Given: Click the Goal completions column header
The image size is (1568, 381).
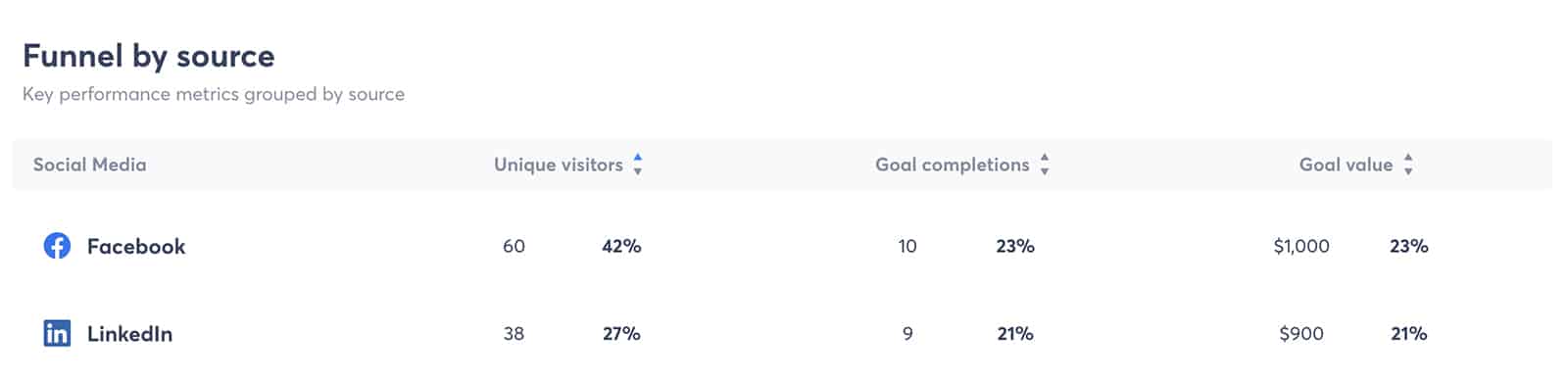Looking at the screenshot, I should pos(953,165).
